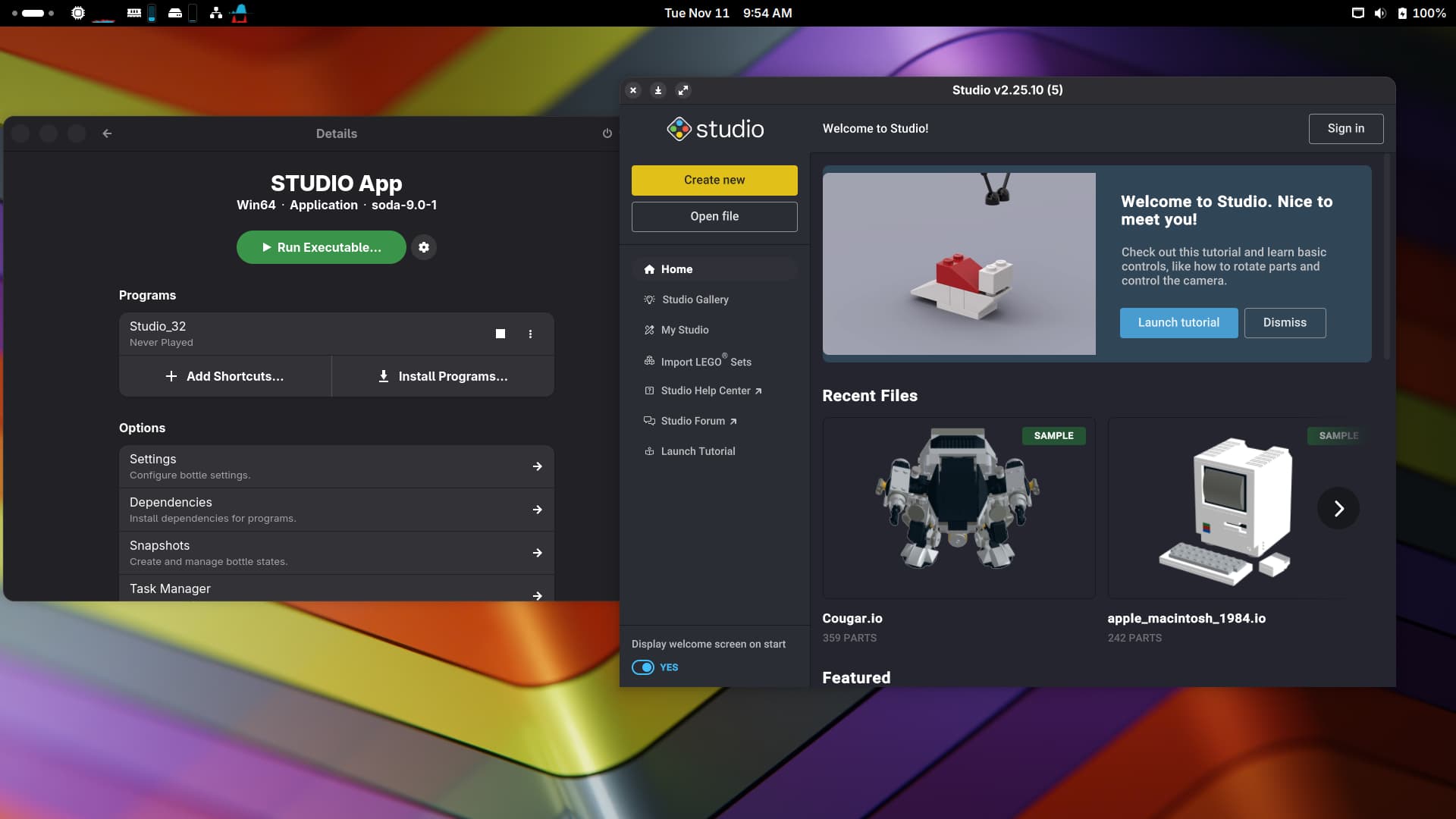Expand the Dependencies option row
Screen dimensions: 1456x819
pyautogui.click(x=336, y=510)
